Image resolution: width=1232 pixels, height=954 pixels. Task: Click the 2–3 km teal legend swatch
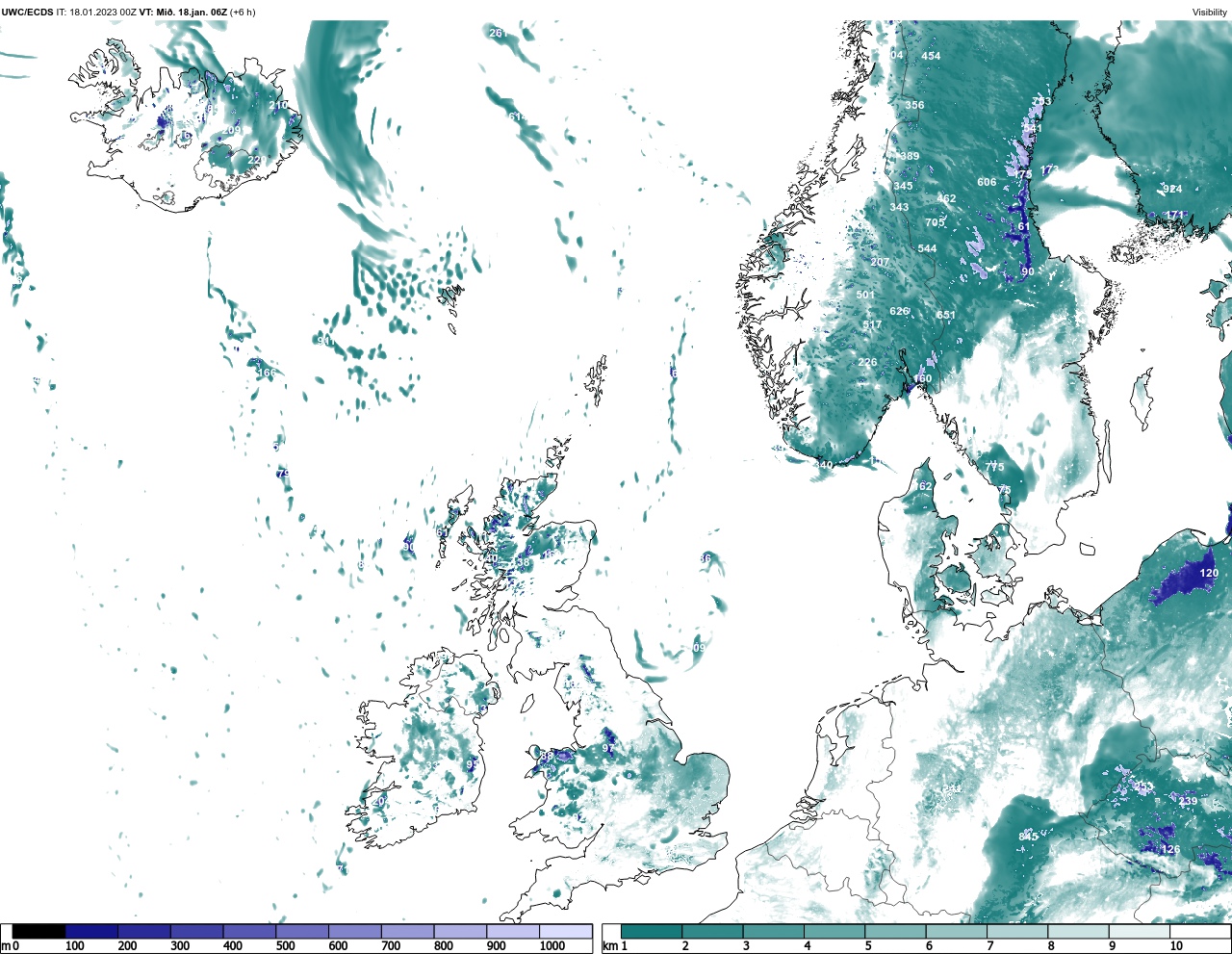[712, 931]
